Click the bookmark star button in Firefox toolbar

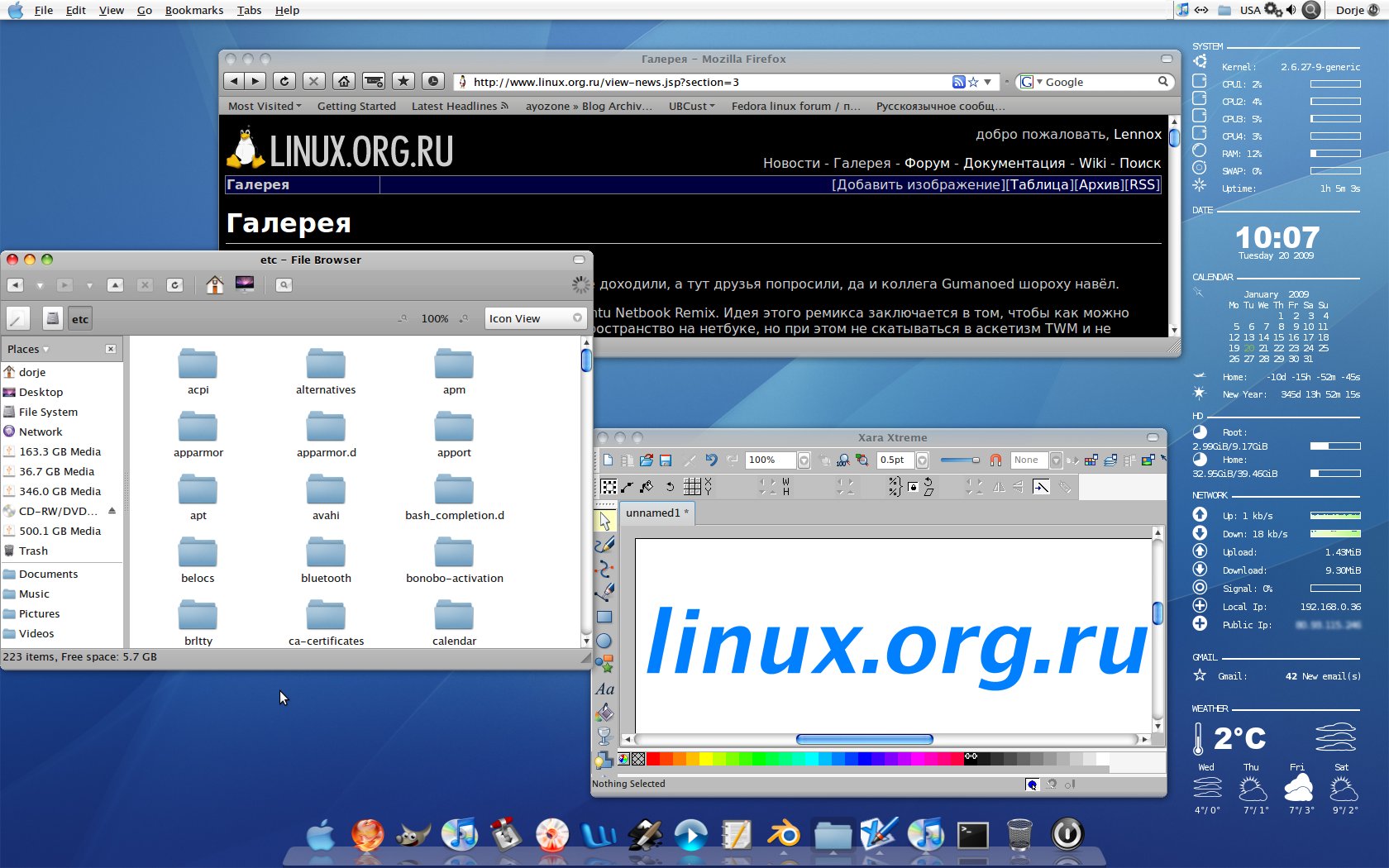403,81
